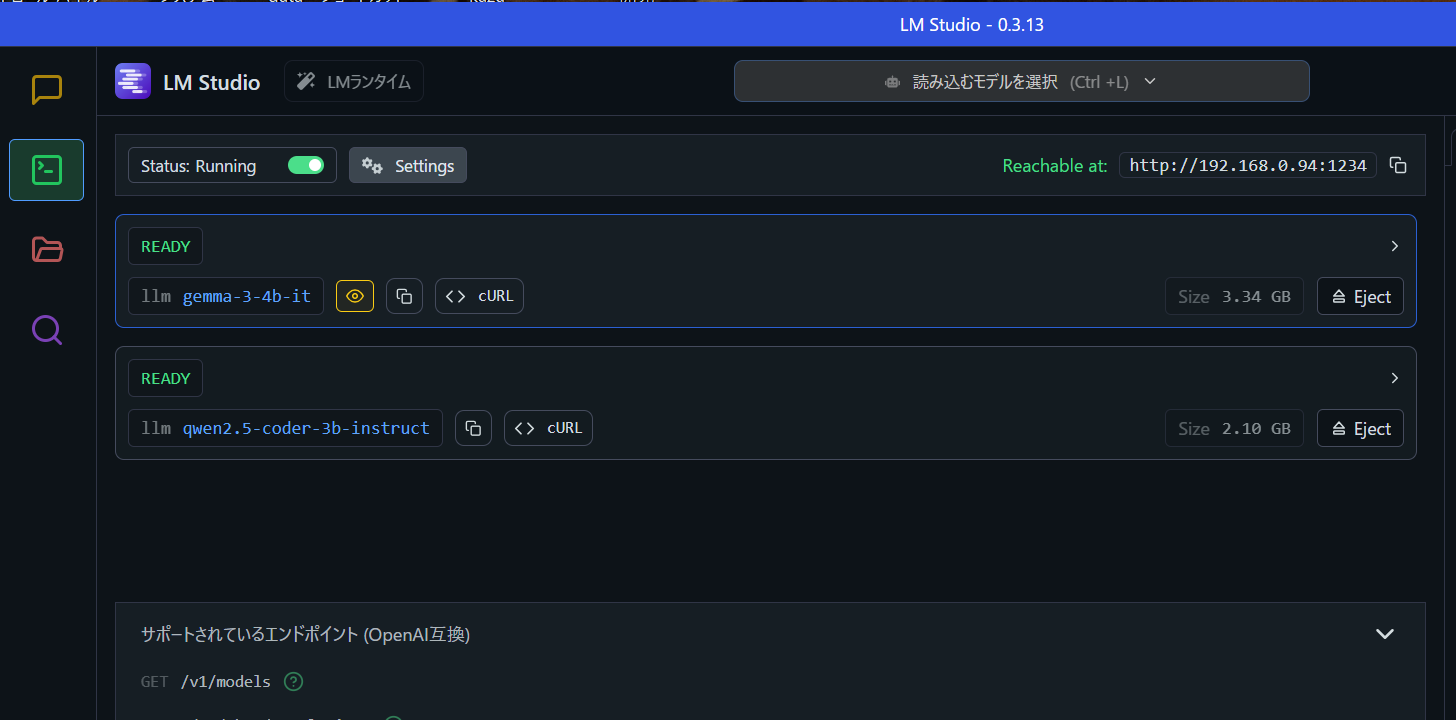Open the LMランタイム menu

[x=354, y=82]
